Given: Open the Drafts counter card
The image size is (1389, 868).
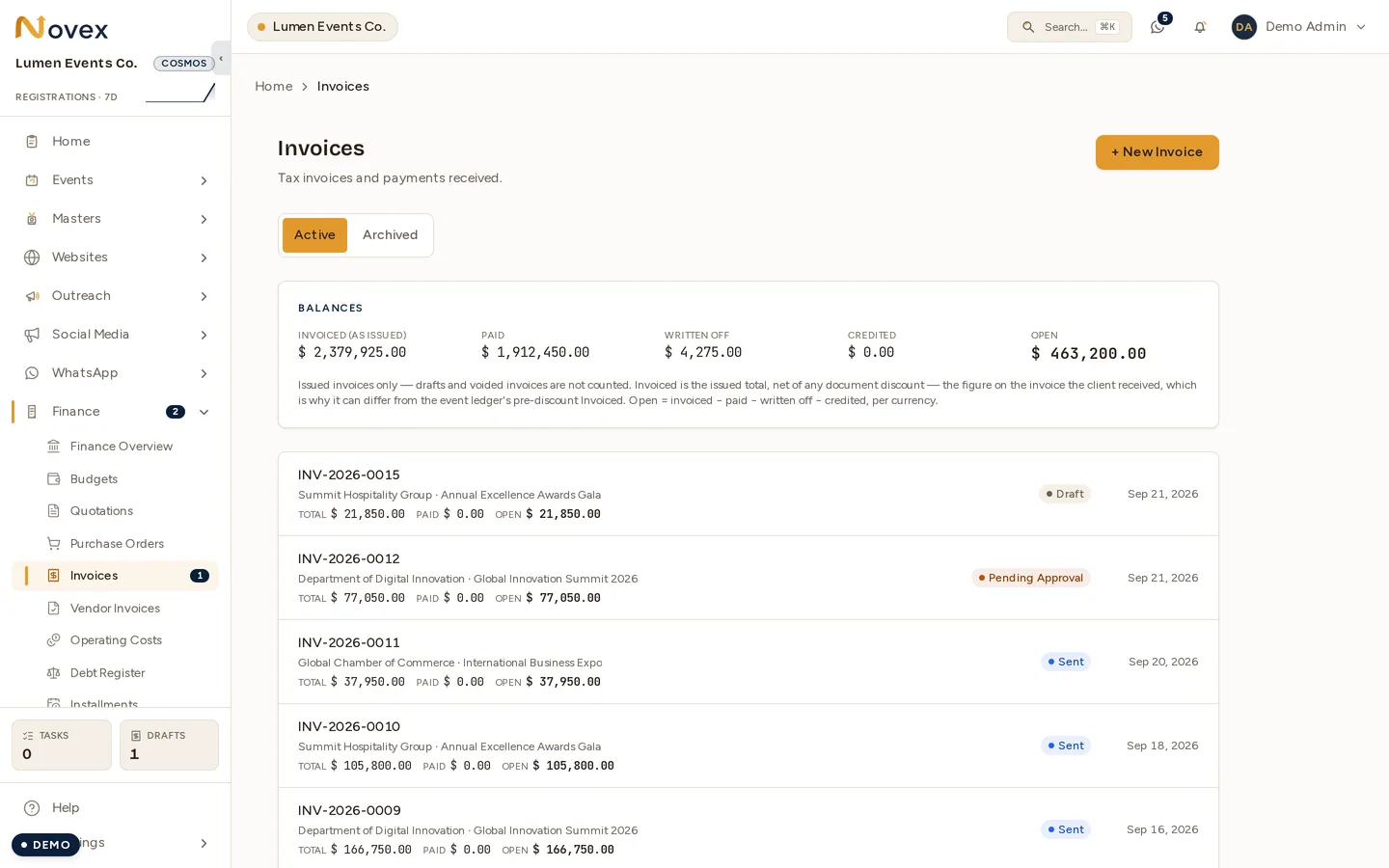Looking at the screenshot, I should coord(169,745).
